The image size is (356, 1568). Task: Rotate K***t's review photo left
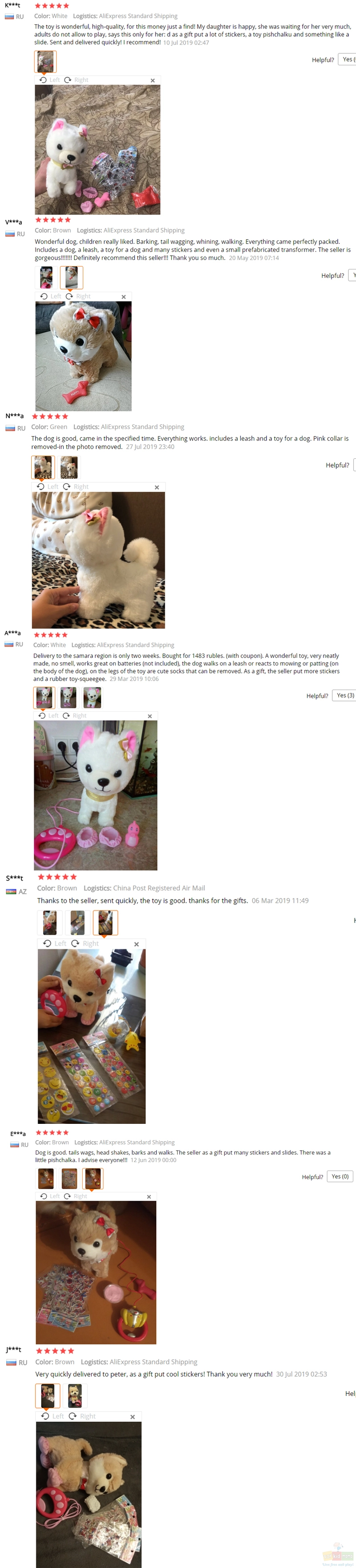[x=50, y=80]
